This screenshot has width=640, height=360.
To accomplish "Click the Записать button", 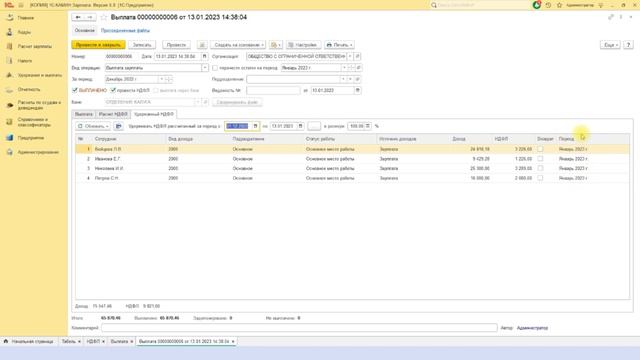I will tap(142, 45).
